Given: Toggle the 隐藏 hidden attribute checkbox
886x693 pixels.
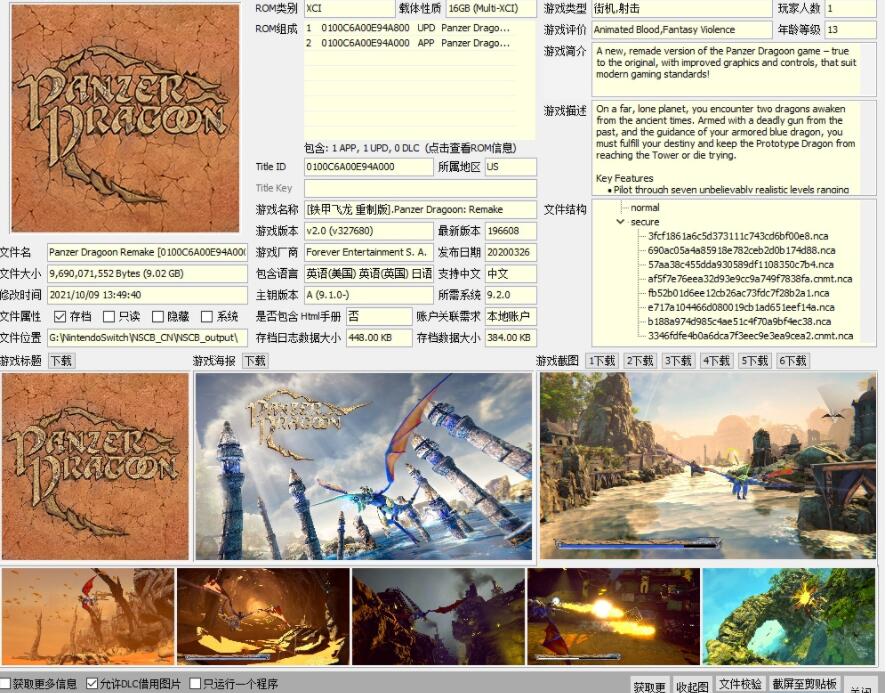Looking at the screenshot, I should click(x=158, y=317).
